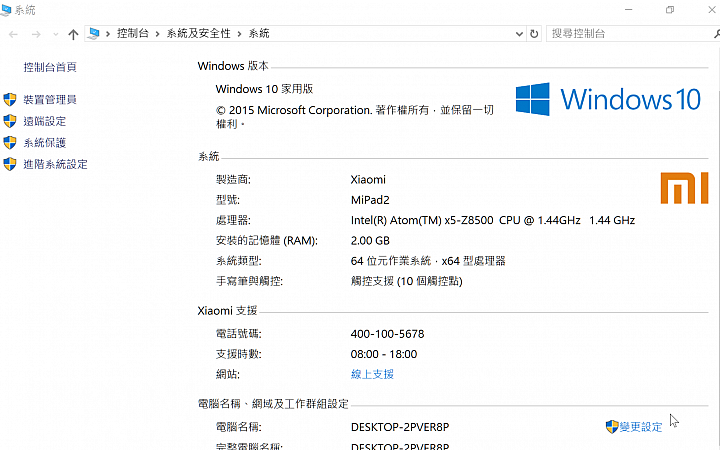This screenshot has width=720, height=450.
Task: Minimize the 系統 window
Action: pos(629,10)
